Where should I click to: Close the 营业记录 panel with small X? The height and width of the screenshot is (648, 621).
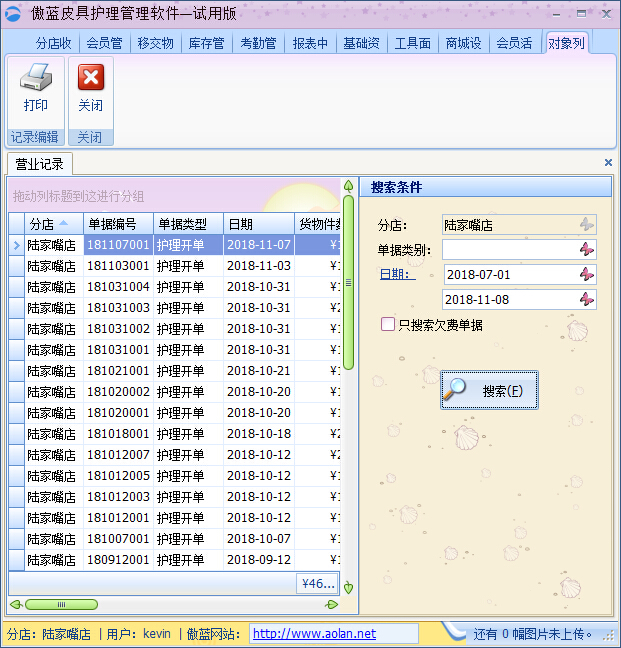(608, 162)
